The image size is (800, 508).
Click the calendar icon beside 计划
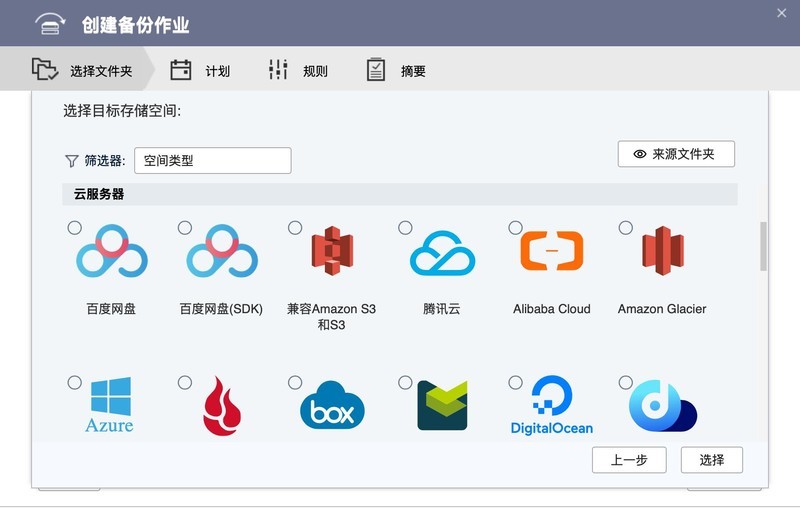181,70
